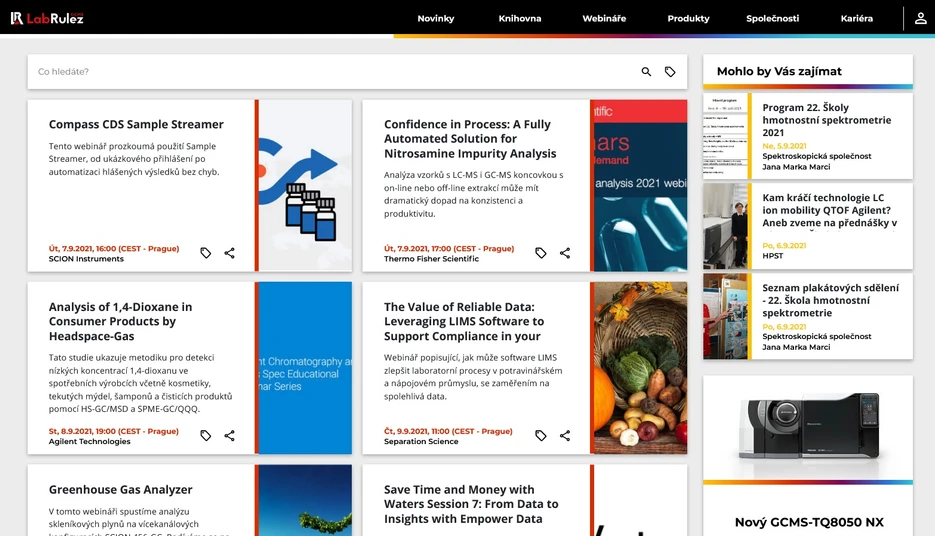Screen dimensions: 935x536
Task: Click date 'St, 8.9.2021, 19:00 (CEST - Prague)'
Action: [x=113, y=431]
